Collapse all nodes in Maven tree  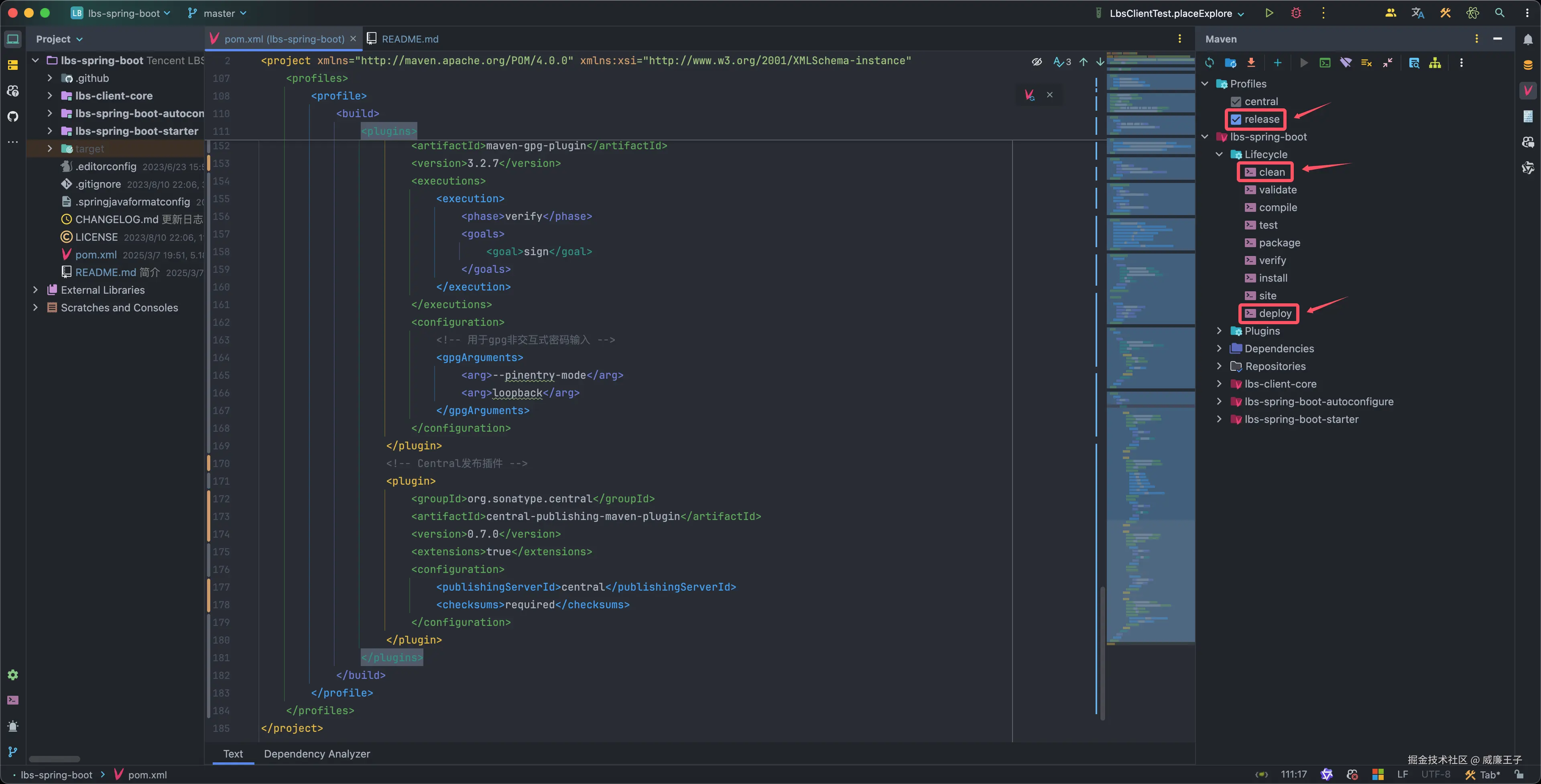click(x=1388, y=63)
